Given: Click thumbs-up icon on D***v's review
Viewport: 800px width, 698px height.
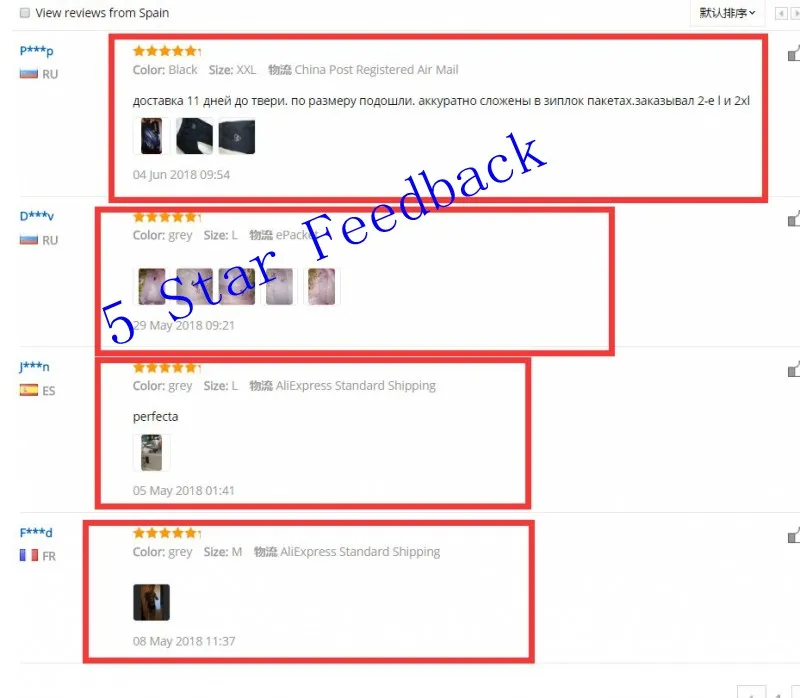Looking at the screenshot, I should (794, 219).
